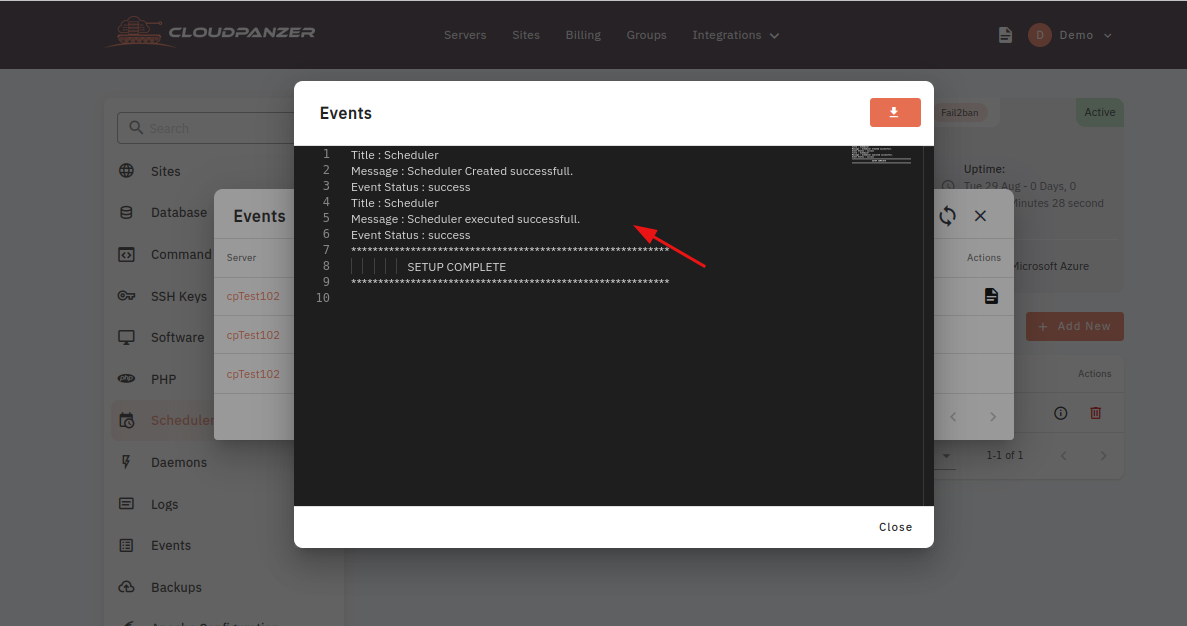Select the Daemons sidebar label
The image size is (1187, 626).
tap(179, 462)
